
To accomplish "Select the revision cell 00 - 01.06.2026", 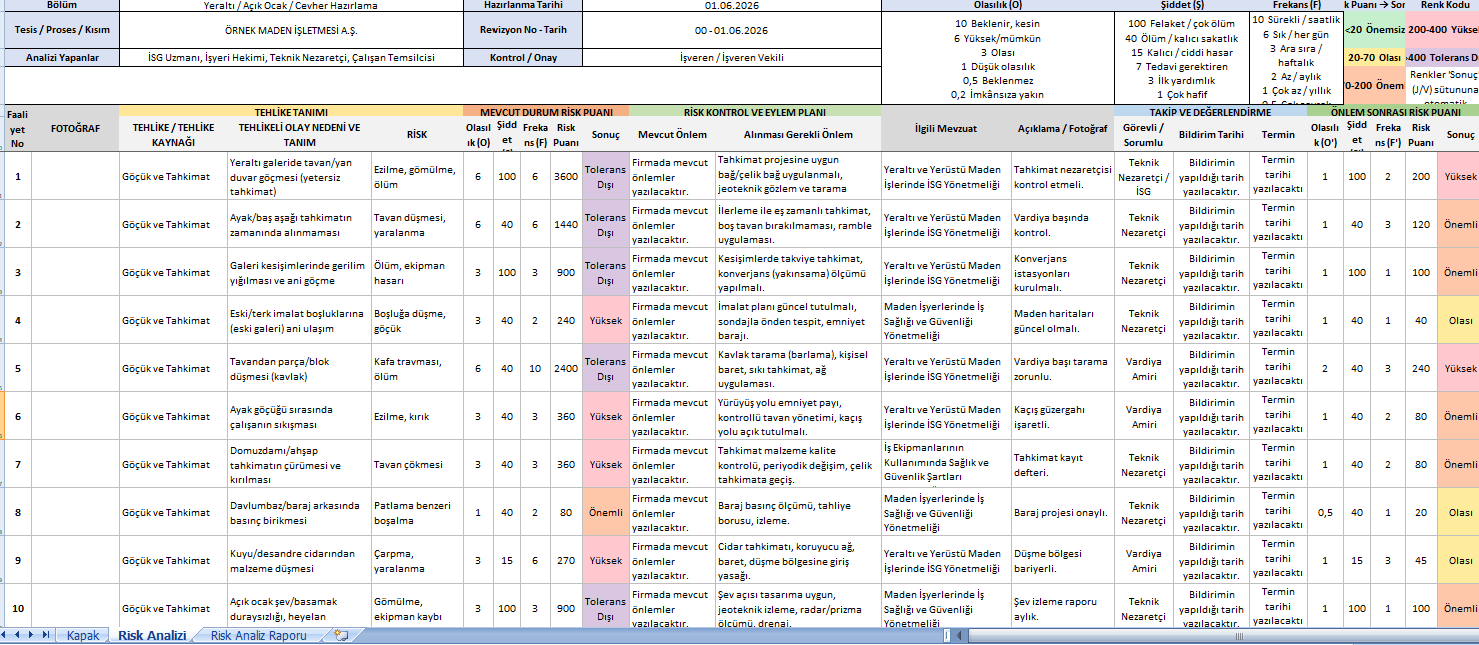I will point(731,29).
